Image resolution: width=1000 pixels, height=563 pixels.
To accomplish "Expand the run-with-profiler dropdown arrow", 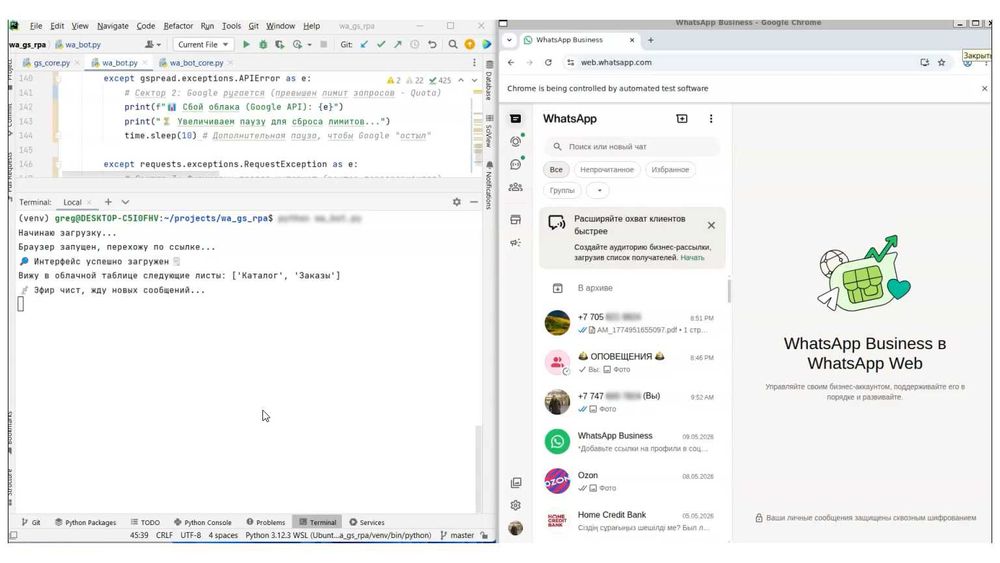I will coord(309,45).
